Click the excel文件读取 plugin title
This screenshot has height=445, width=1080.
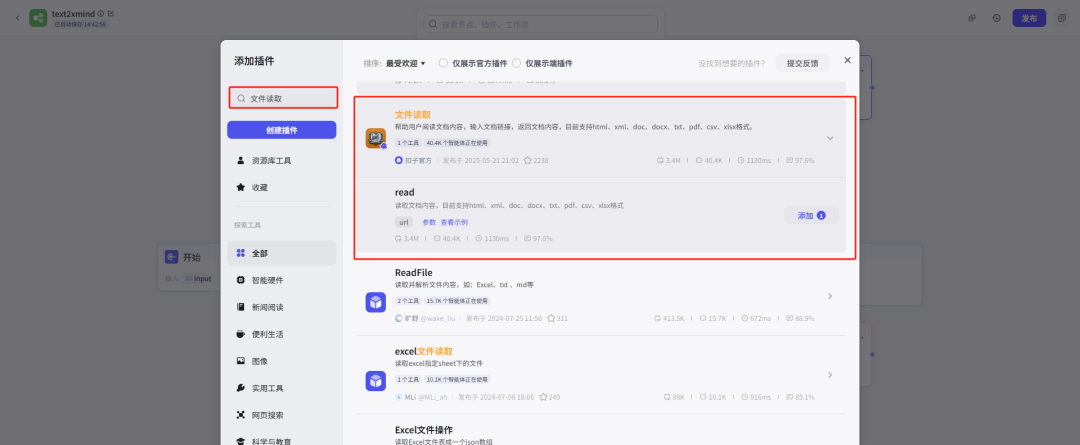coord(424,351)
